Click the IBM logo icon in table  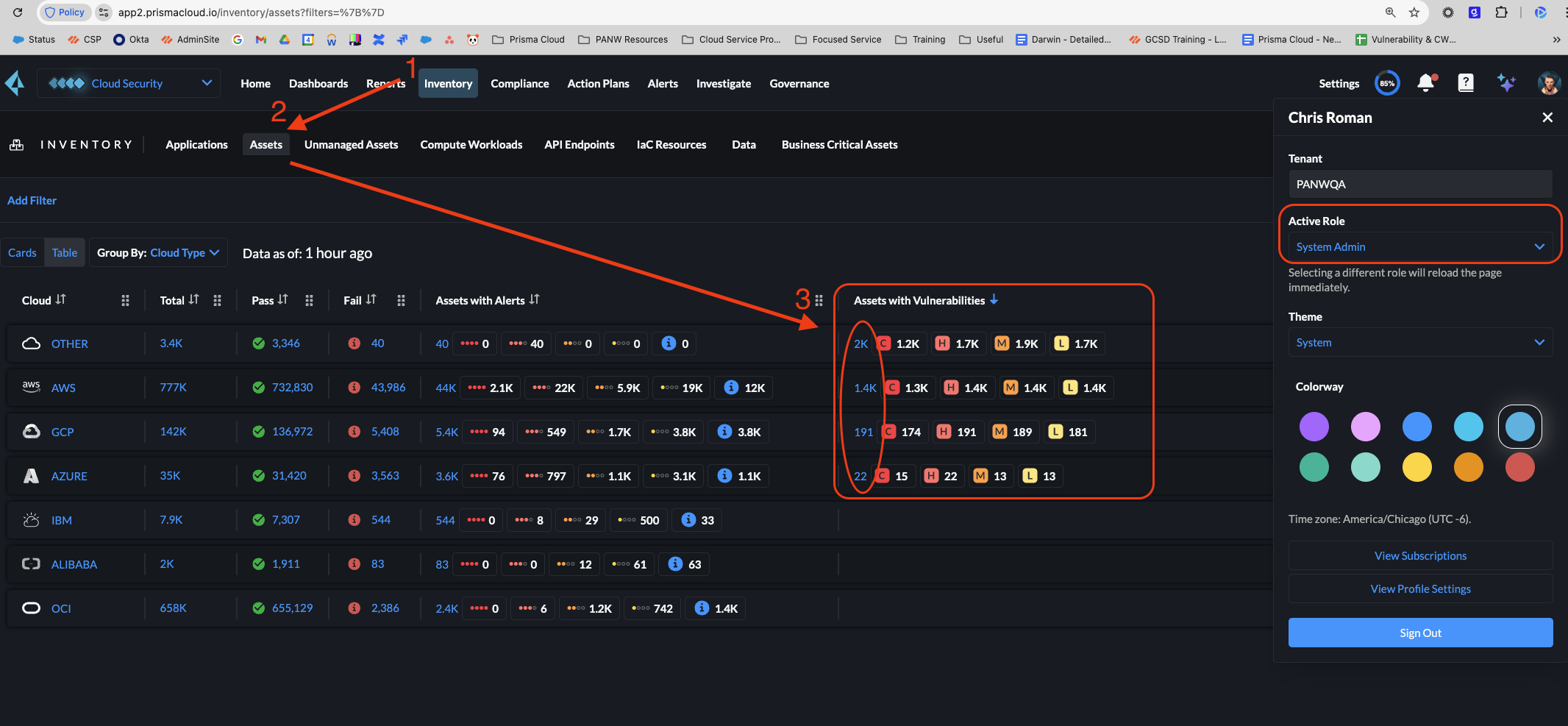[x=31, y=520]
